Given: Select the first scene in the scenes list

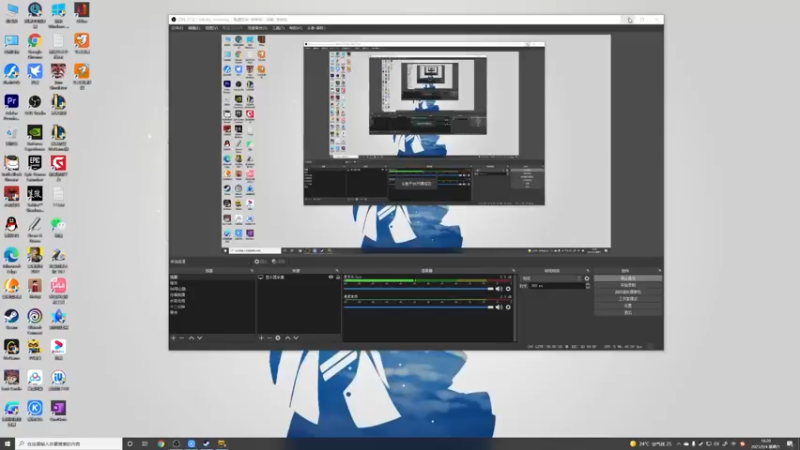Looking at the screenshot, I should pyautogui.click(x=212, y=277).
